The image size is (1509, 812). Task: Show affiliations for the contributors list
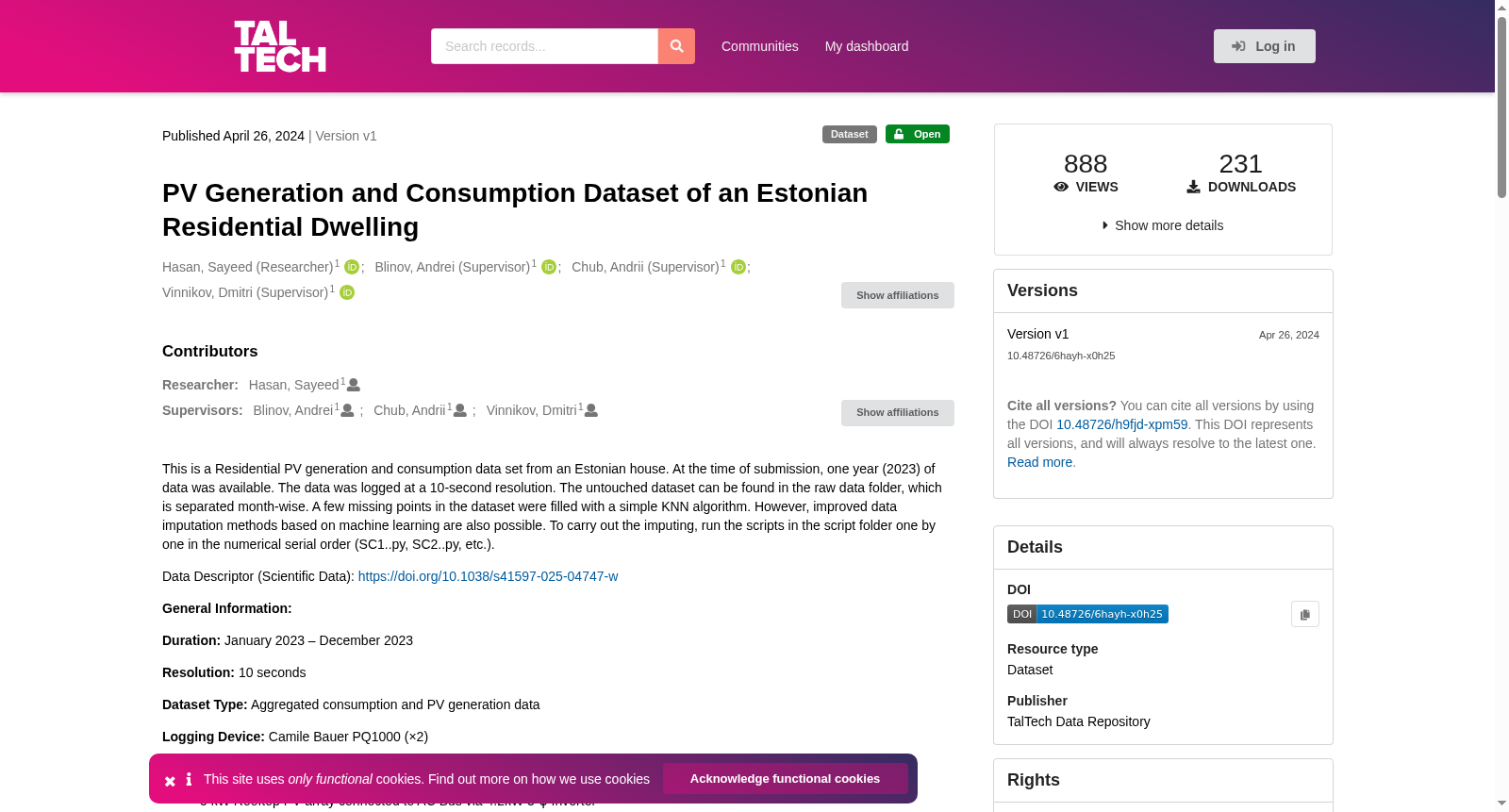pyautogui.click(x=898, y=412)
